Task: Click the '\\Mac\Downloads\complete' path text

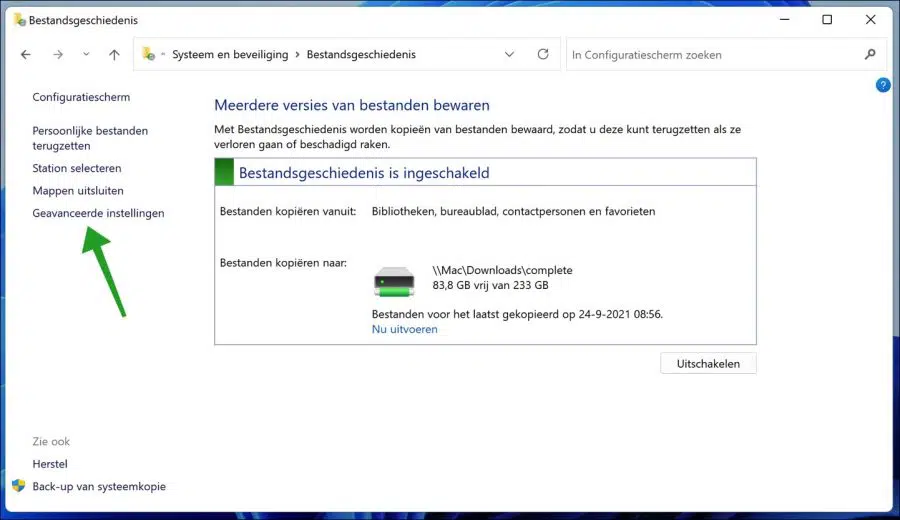Action: tap(502, 270)
